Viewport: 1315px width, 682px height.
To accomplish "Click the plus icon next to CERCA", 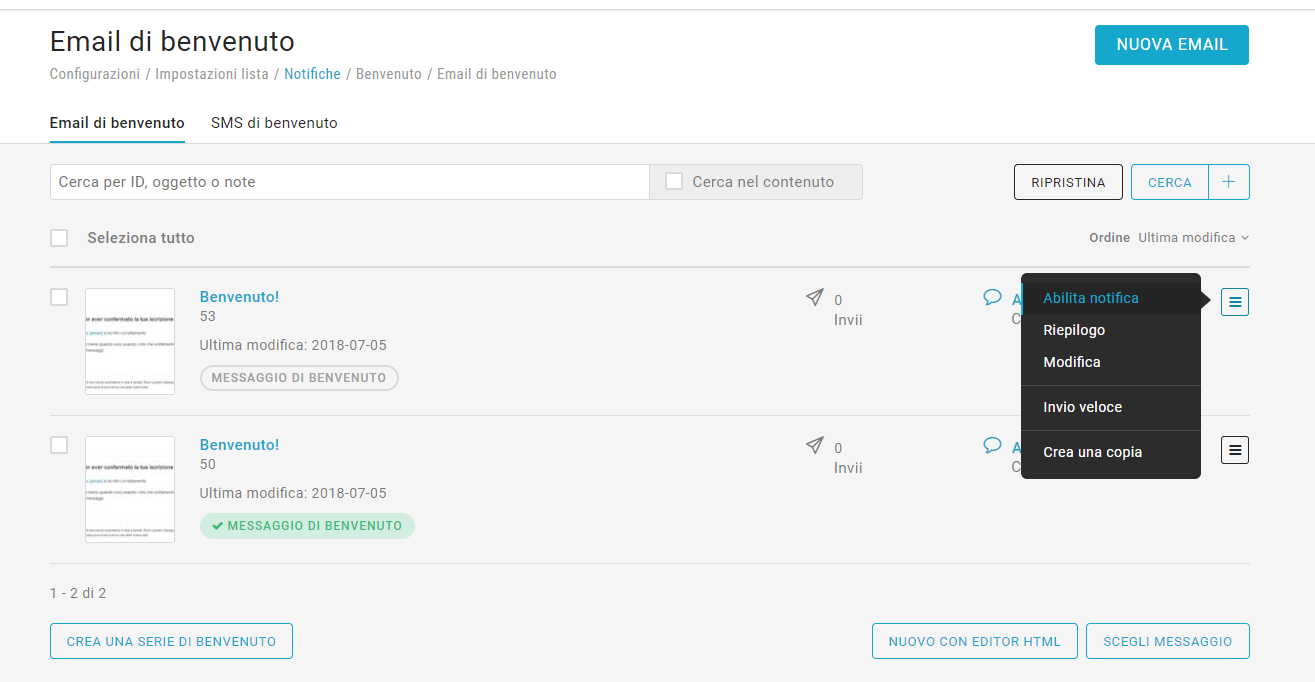I will [1229, 182].
